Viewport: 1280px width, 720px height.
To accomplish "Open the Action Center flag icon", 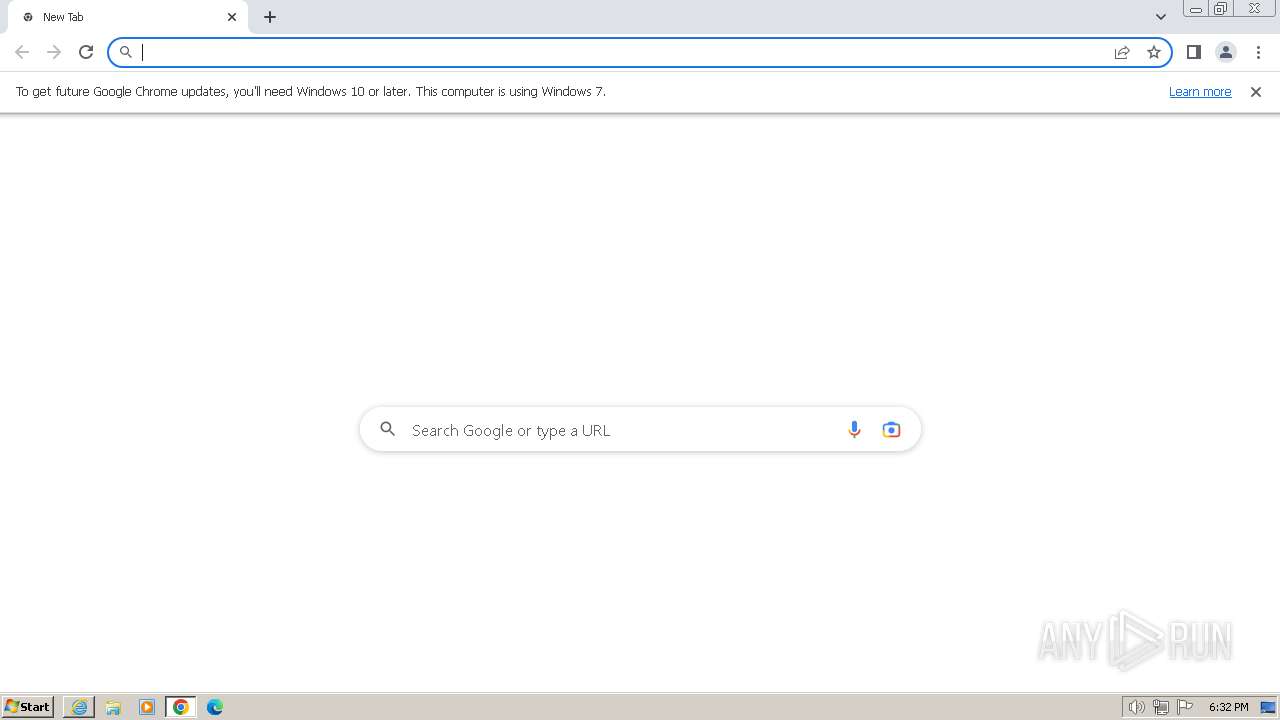I will [1185, 707].
